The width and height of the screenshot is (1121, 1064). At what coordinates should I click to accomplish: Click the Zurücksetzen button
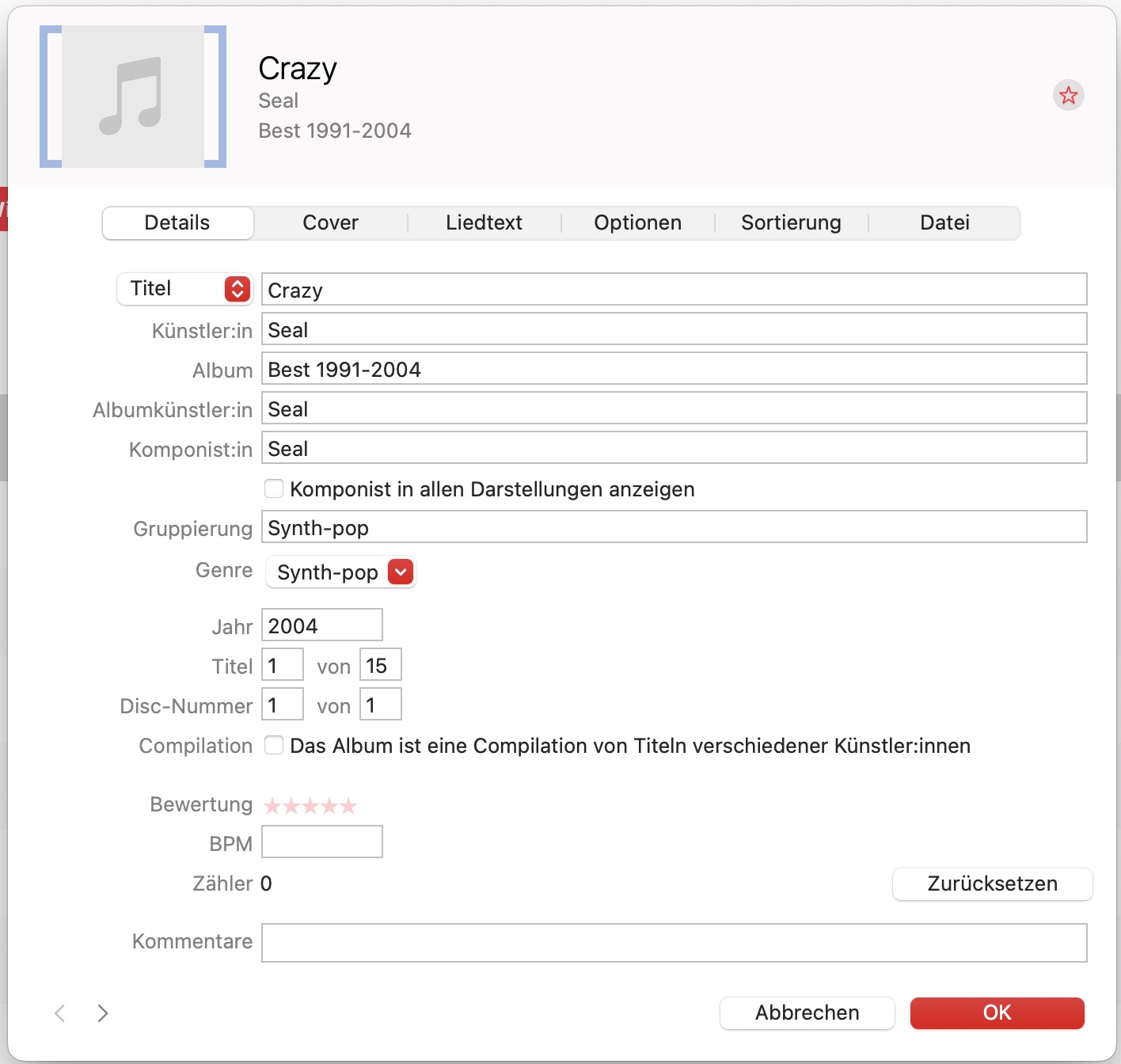point(993,883)
